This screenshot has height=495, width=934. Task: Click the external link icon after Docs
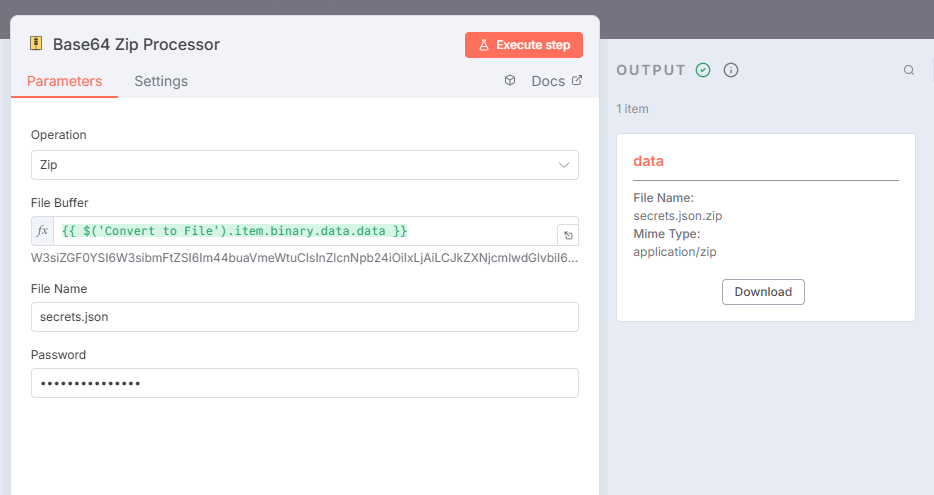pyautogui.click(x=577, y=80)
